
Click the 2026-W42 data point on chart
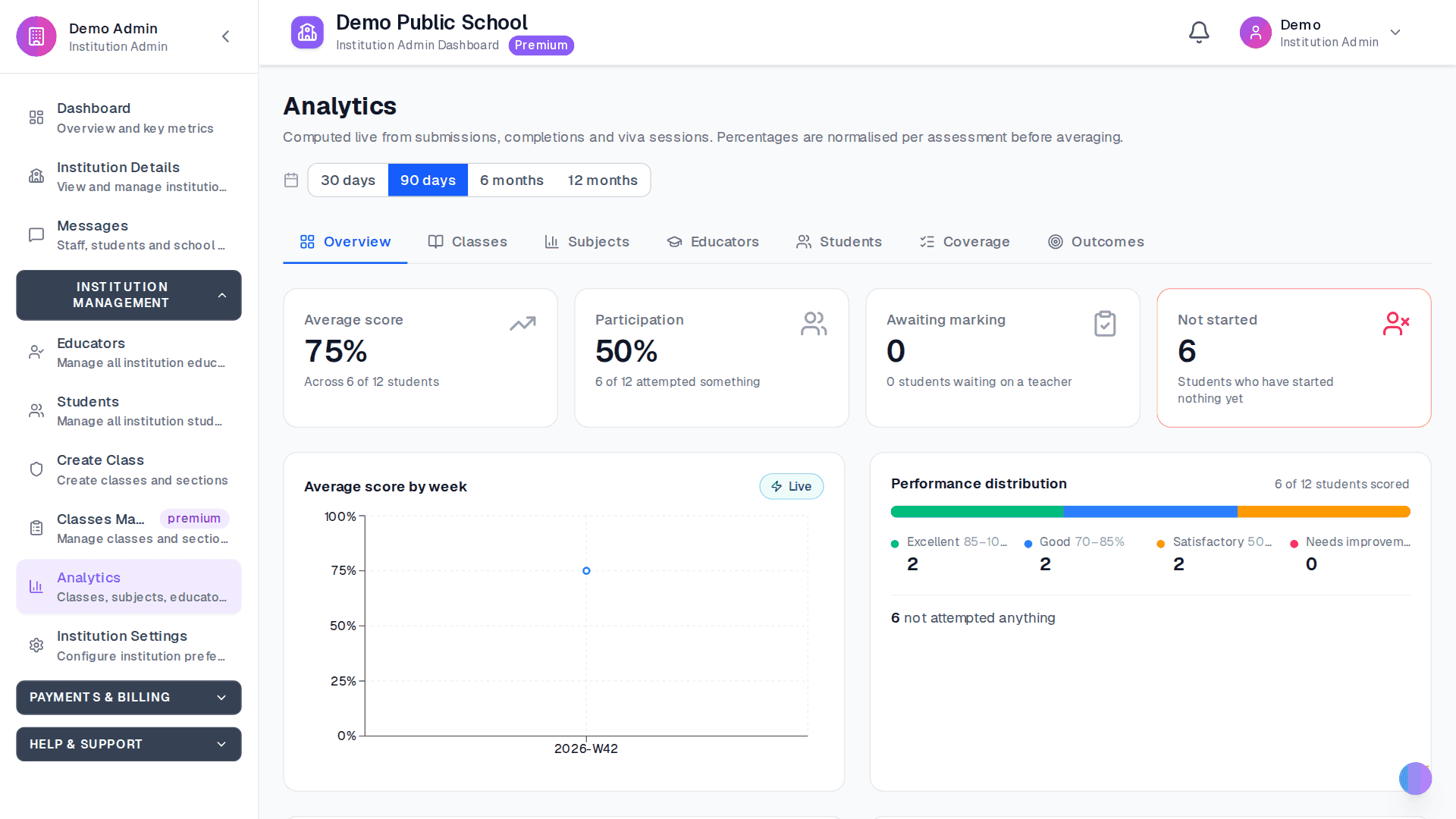pos(586,571)
